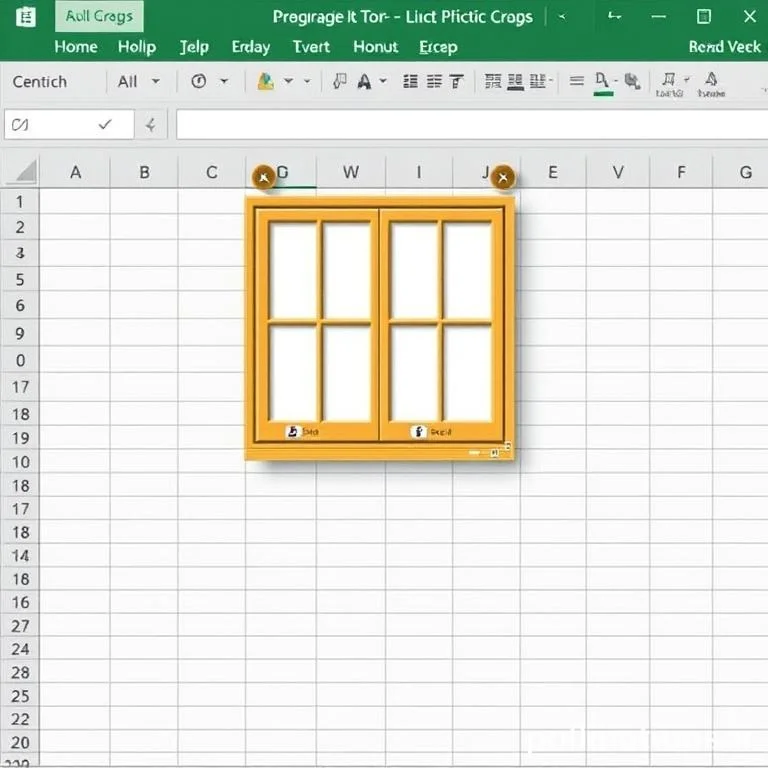Select column B header
Viewport: 768px width, 768px height.
tap(144, 172)
